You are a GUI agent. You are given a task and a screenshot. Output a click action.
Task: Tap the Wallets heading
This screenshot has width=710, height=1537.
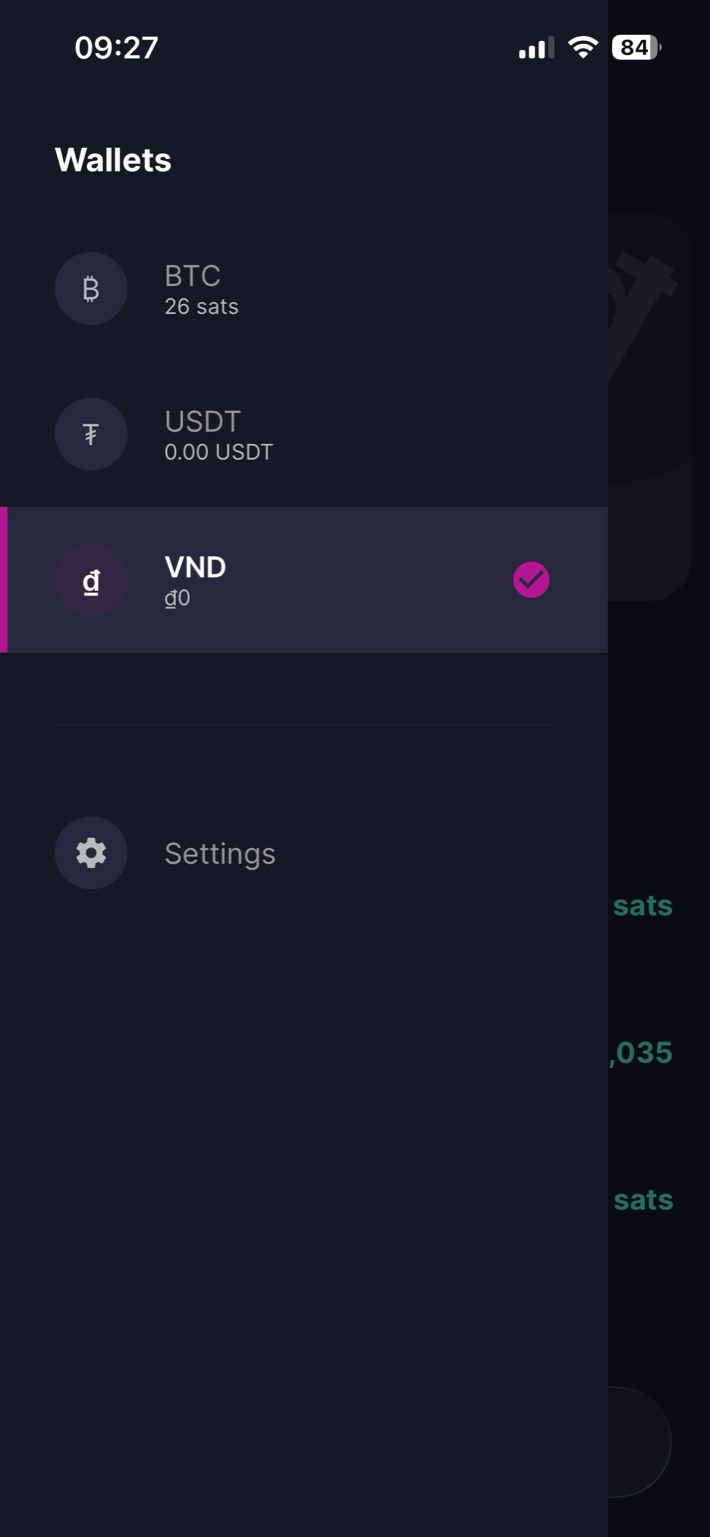tap(113, 160)
